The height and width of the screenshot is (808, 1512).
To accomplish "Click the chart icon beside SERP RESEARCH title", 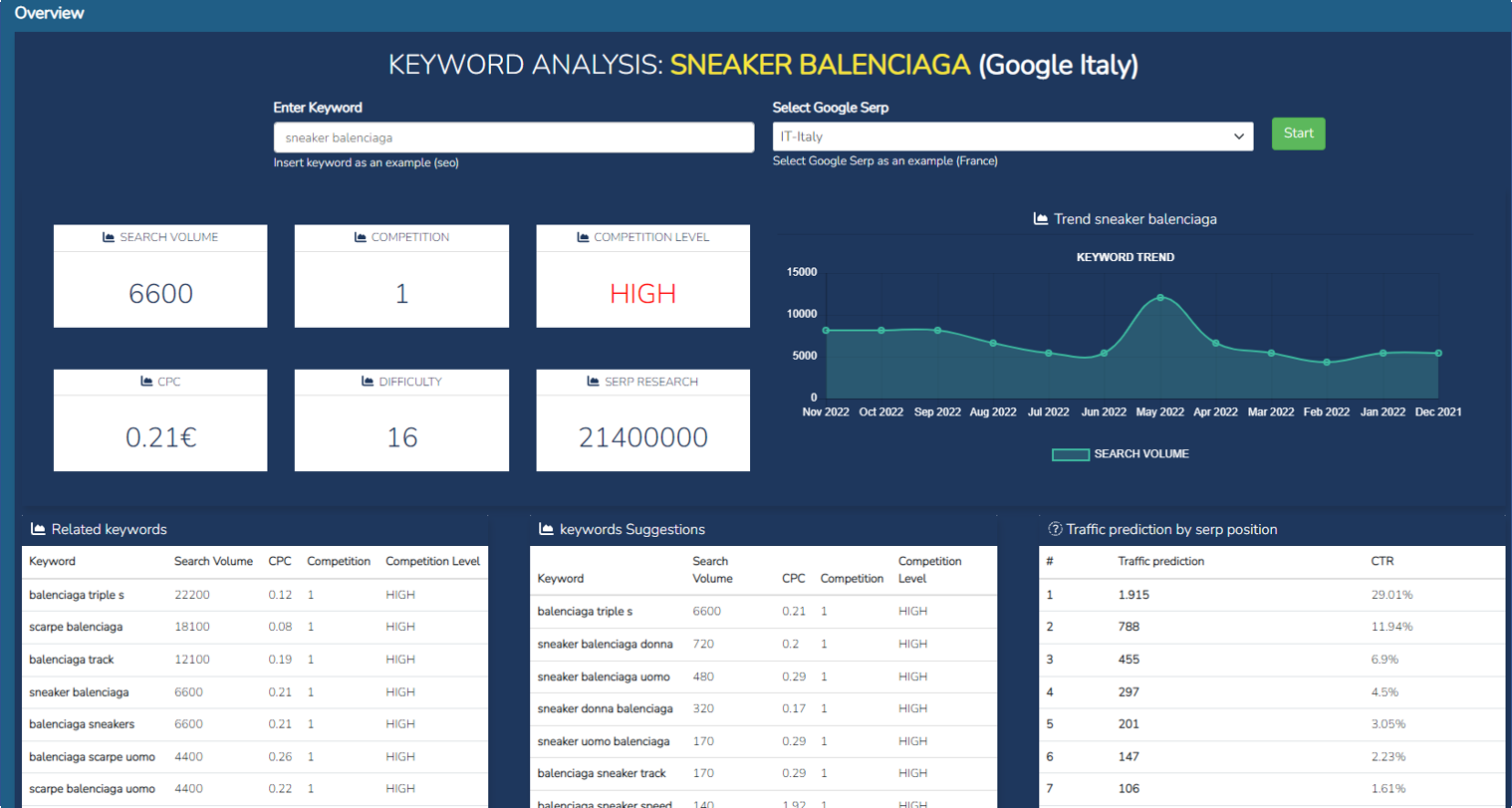I will 594,382.
